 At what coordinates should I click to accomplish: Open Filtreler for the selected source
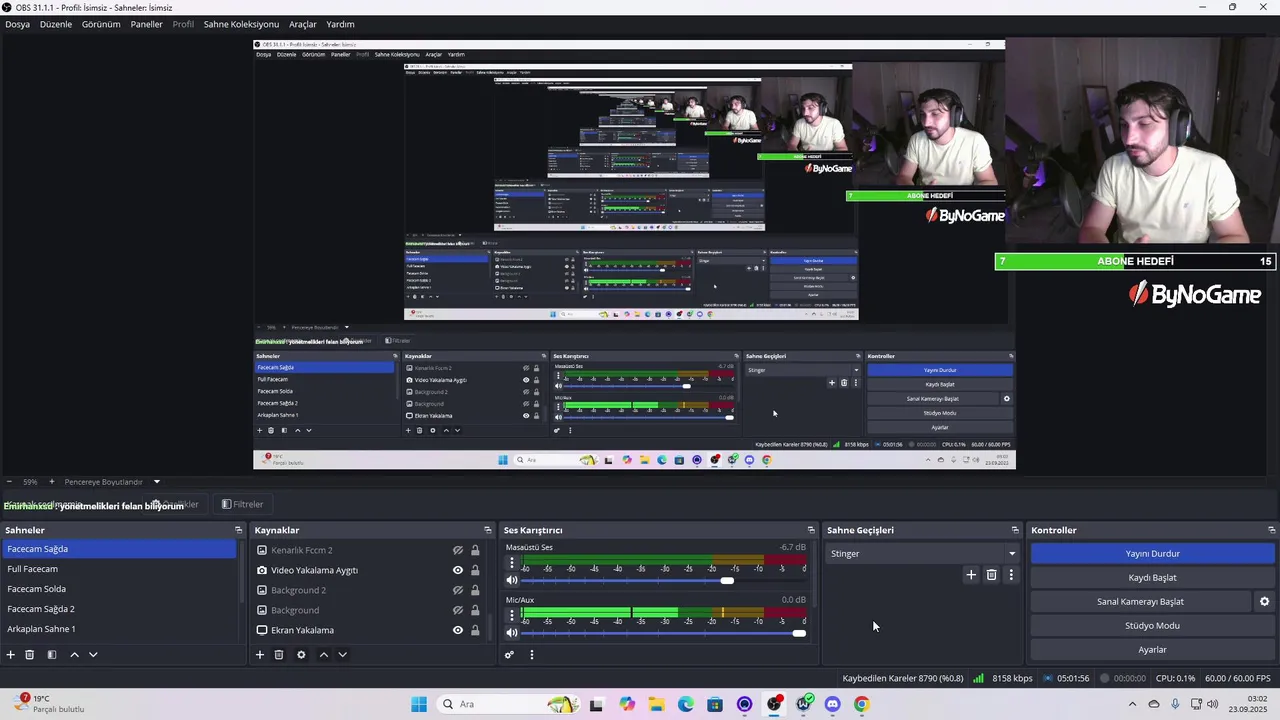242,505
